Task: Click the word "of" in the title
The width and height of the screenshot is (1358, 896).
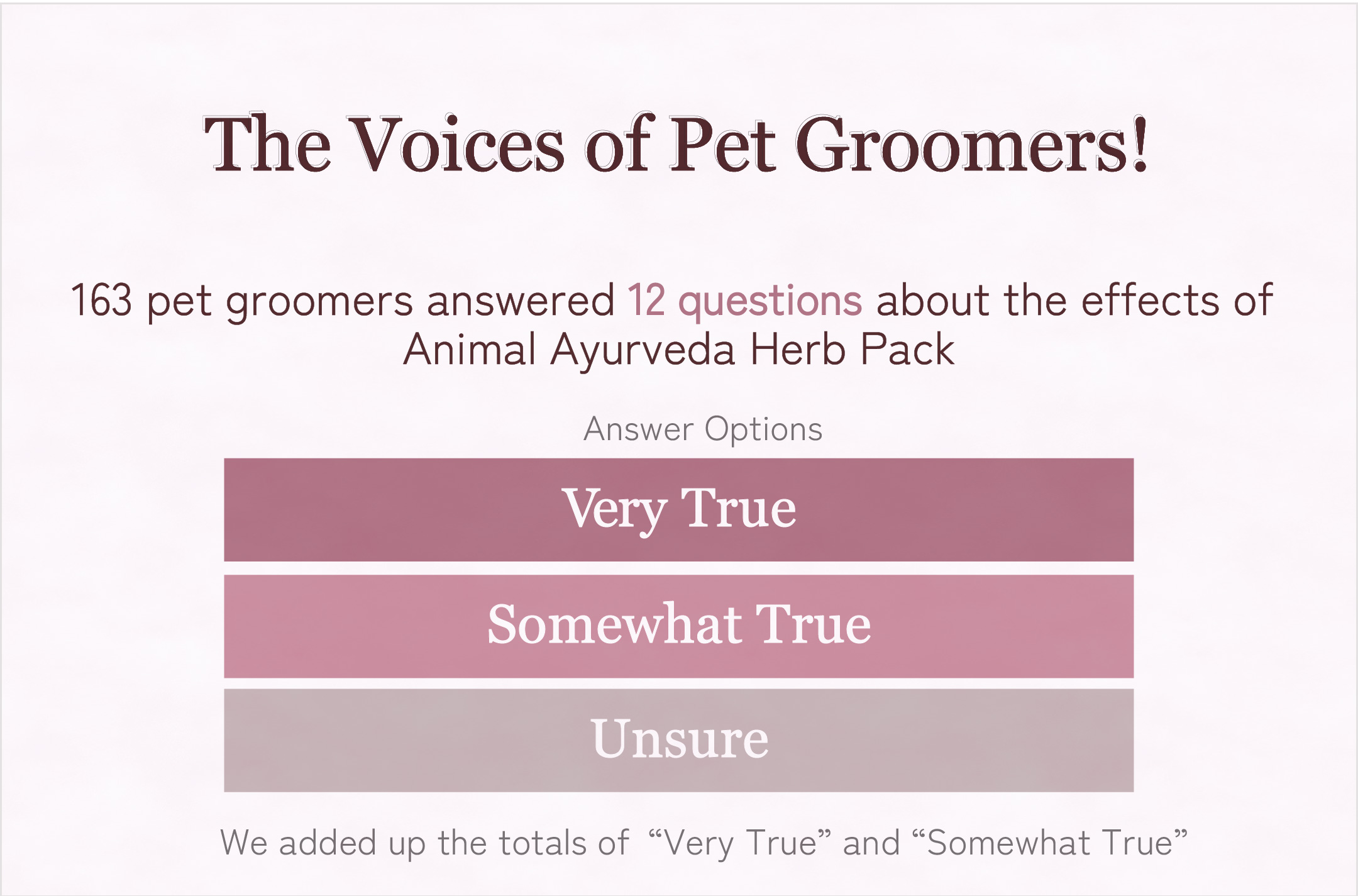Action: click(619, 145)
